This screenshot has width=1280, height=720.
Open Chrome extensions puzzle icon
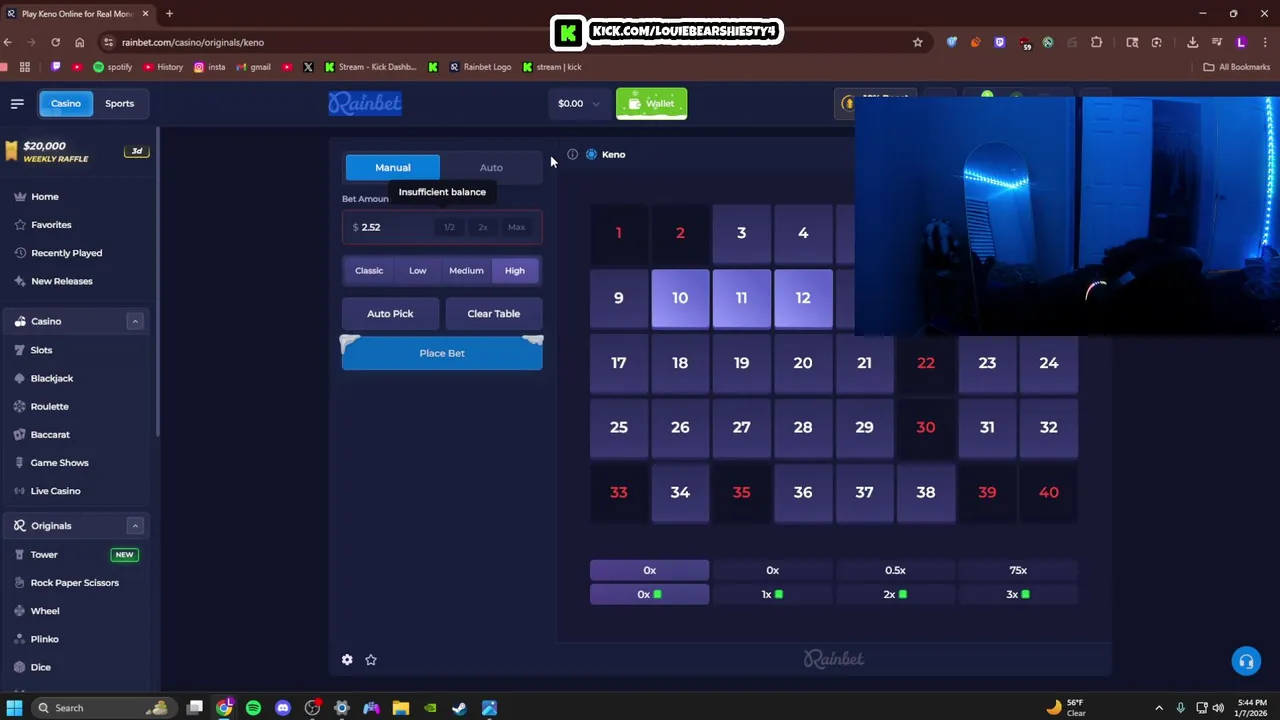point(1096,42)
